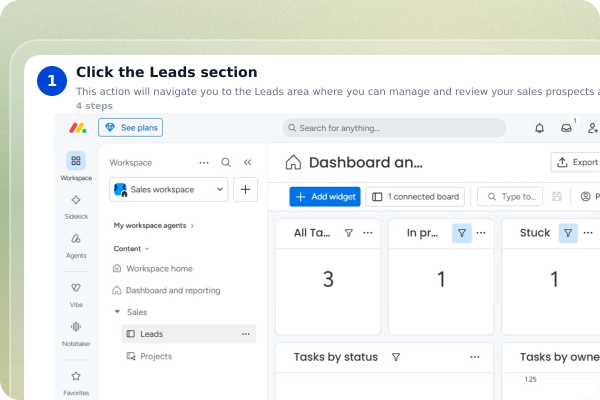Click the notifications bell icon
Image resolution: width=600 pixels, height=400 pixels.
[540, 128]
